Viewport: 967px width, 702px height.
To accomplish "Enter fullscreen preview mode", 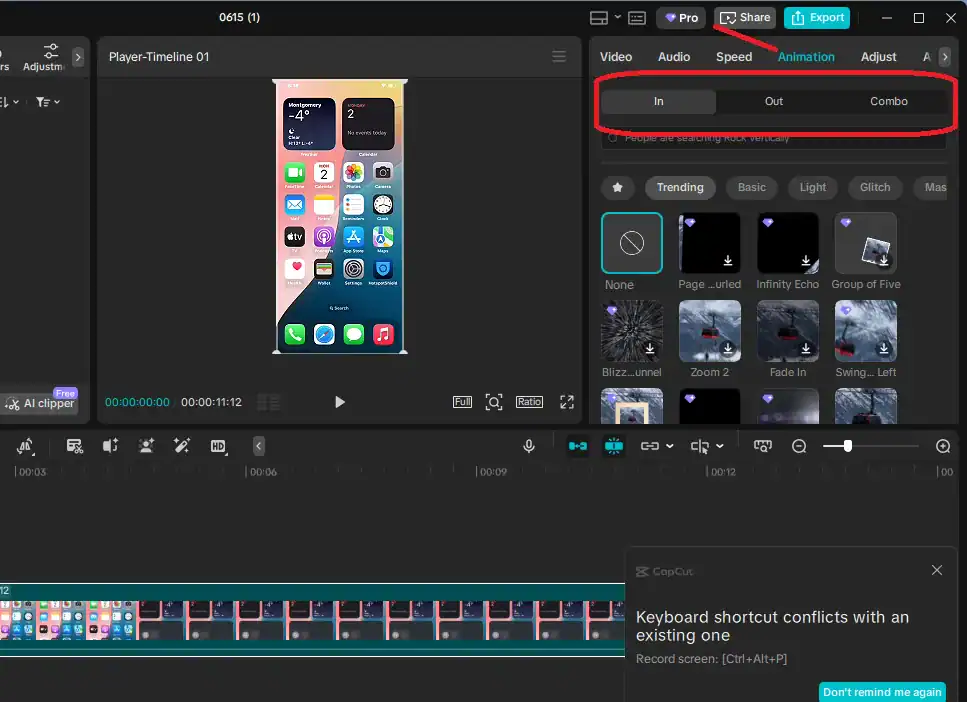I will coord(567,402).
